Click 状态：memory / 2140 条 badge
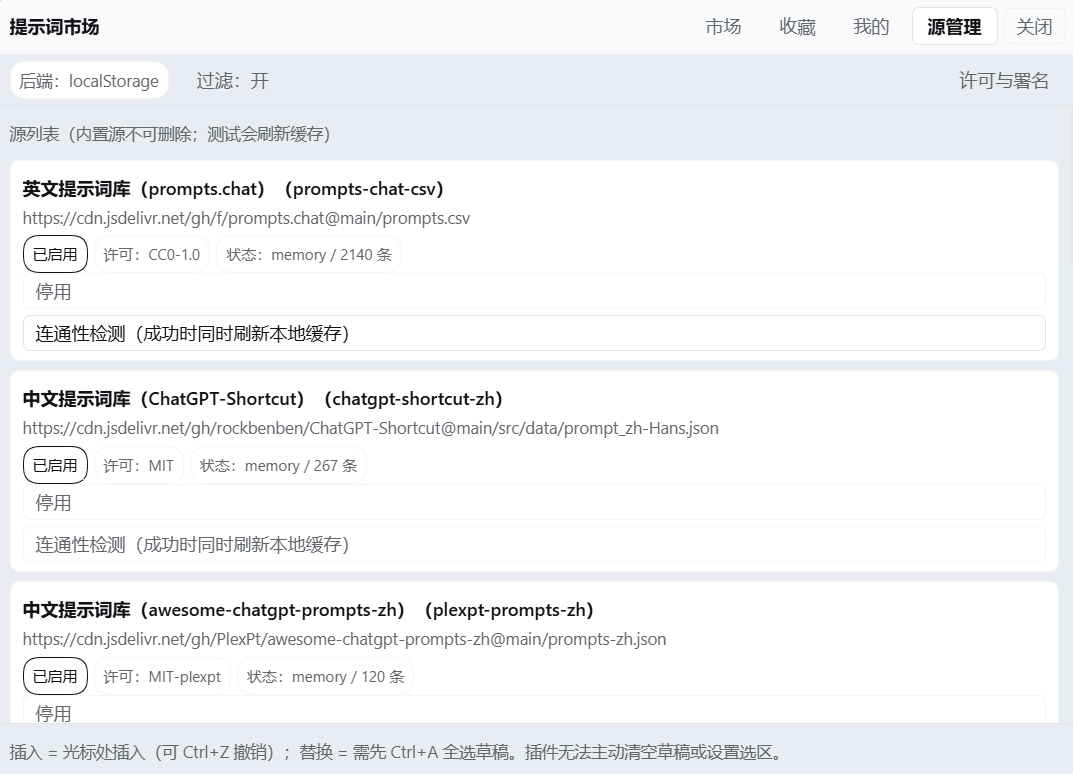Image resolution: width=1073 pixels, height=774 pixels. click(309, 255)
